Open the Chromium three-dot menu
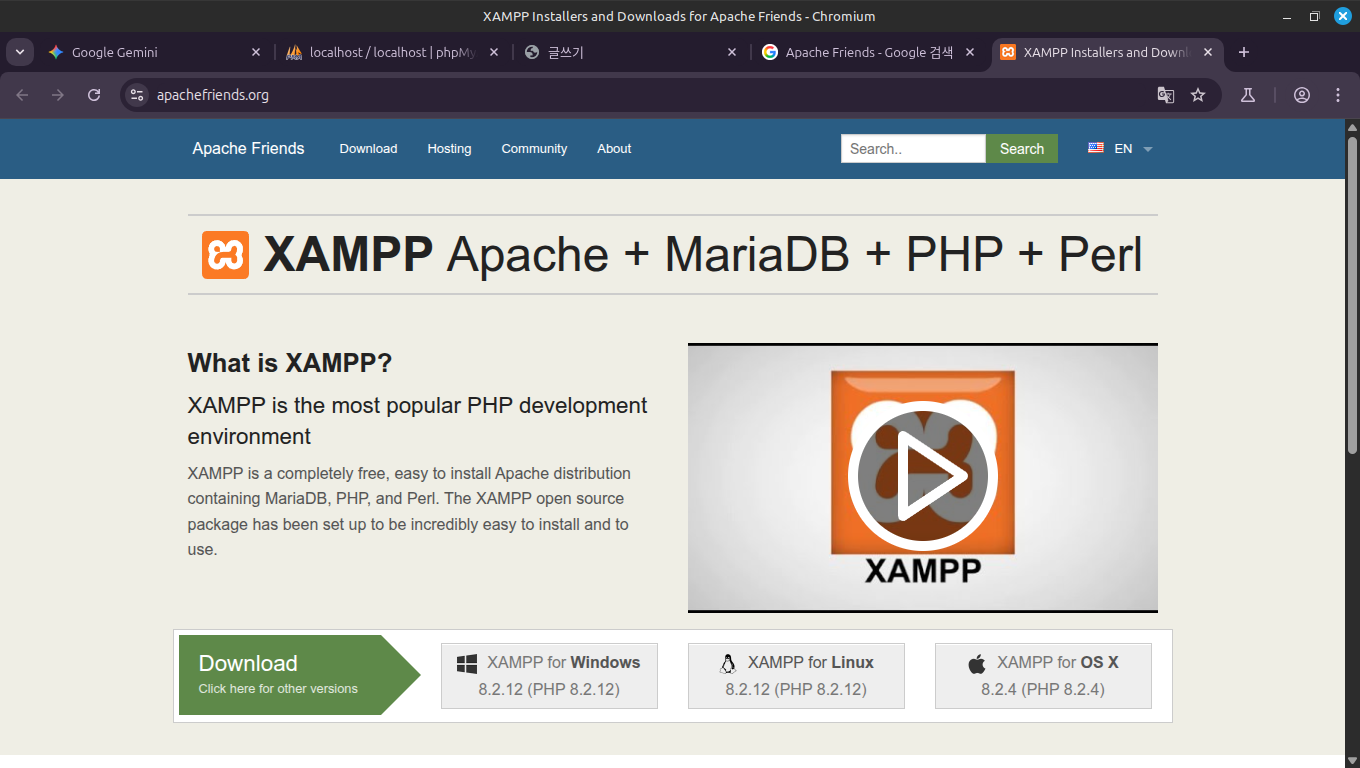The height and width of the screenshot is (768, 1360). pyautogui.click(x=1338, y=95)
